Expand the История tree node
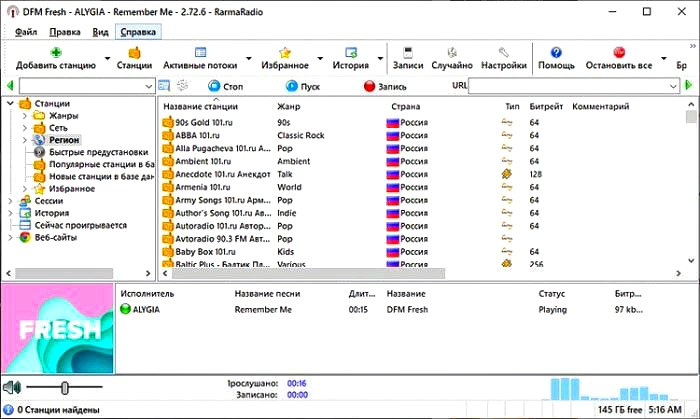The height and width of the screenshot is (419, 700). 10,213
